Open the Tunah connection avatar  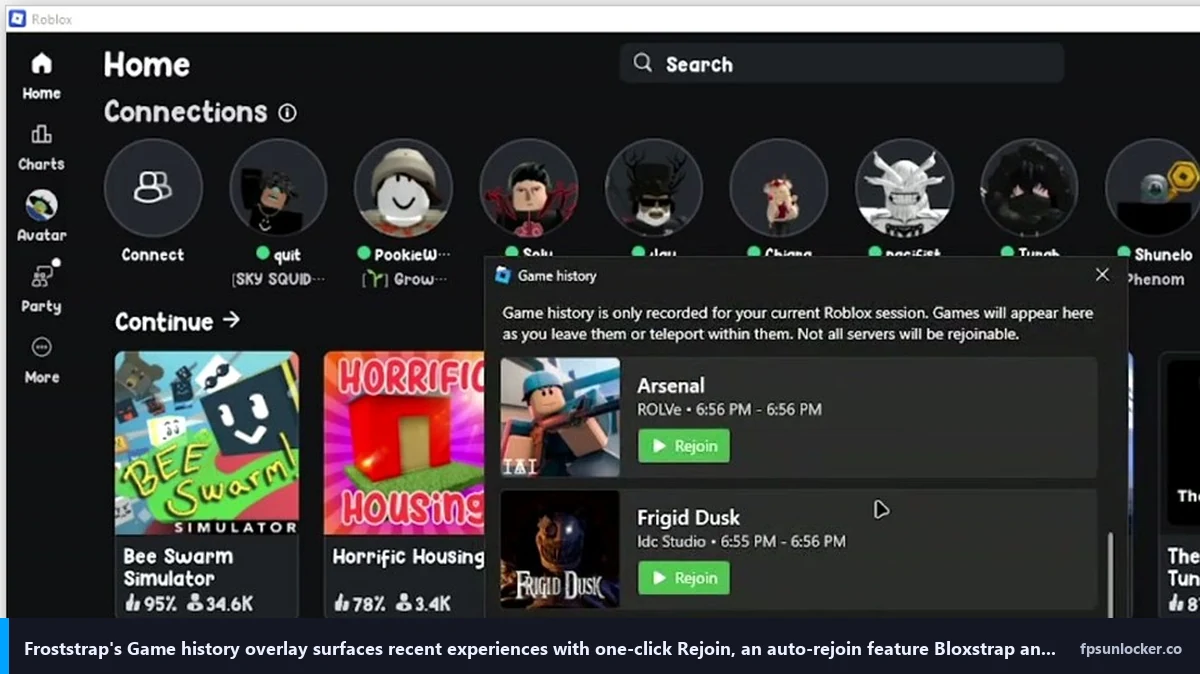(x=1029, y=187)
